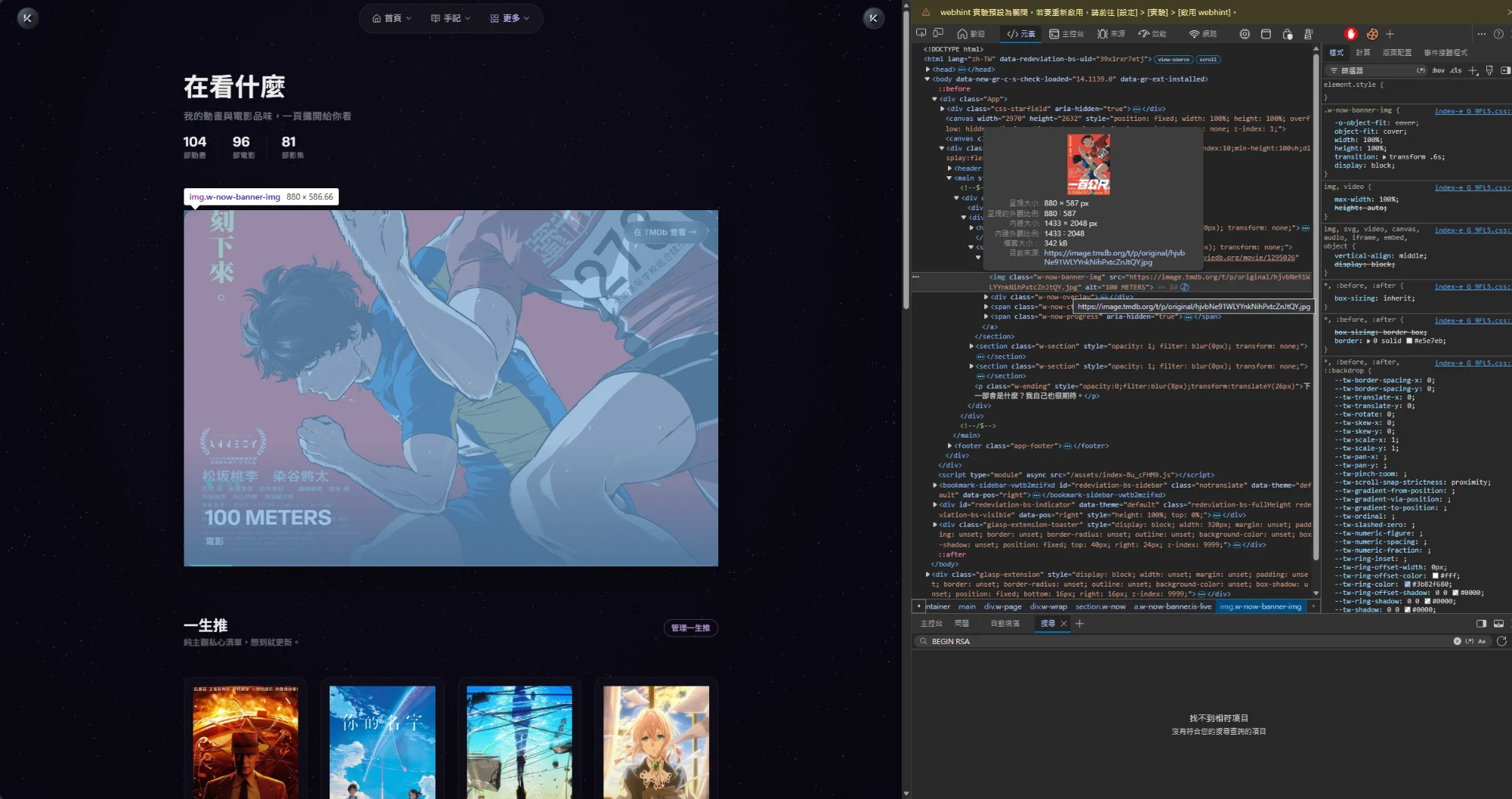Click the scroll badge on html node

point(1208,59)
